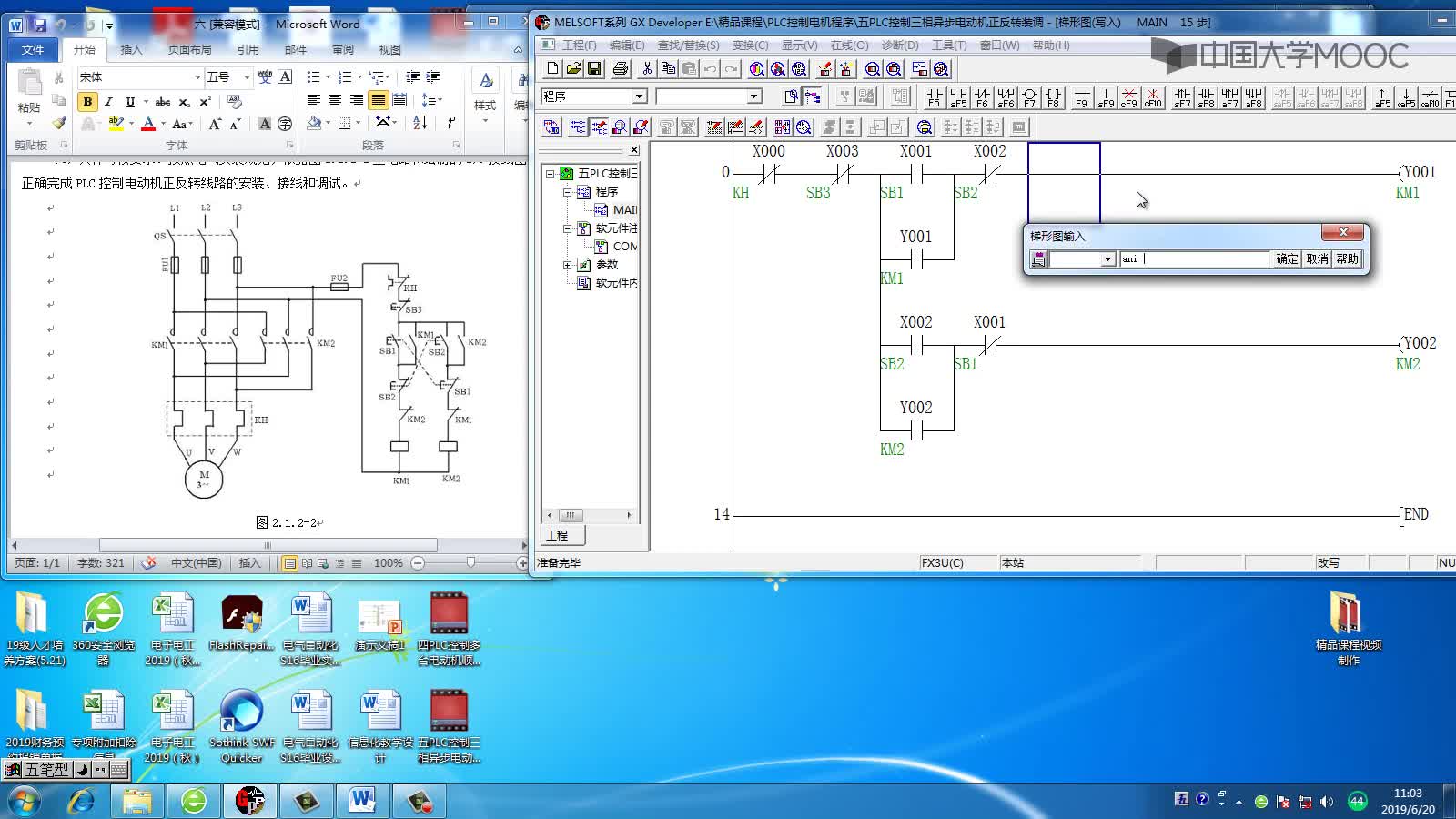Viewport: 1456px width, 819px height.
Task: Click the New project icon in GX Developer
Action: [x=552, y=69]
